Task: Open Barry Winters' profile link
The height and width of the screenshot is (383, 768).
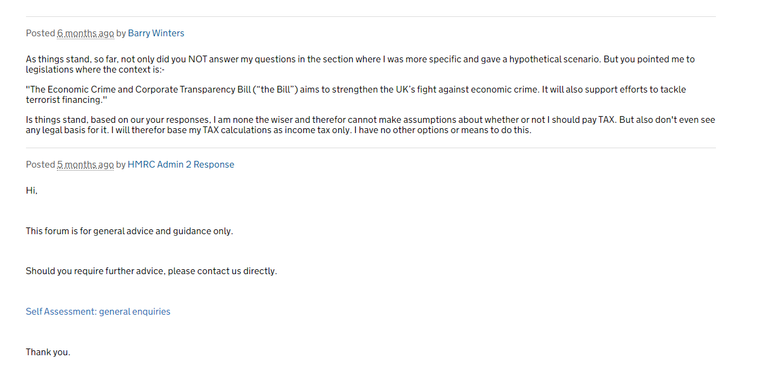Action: [x=156, y=33]
